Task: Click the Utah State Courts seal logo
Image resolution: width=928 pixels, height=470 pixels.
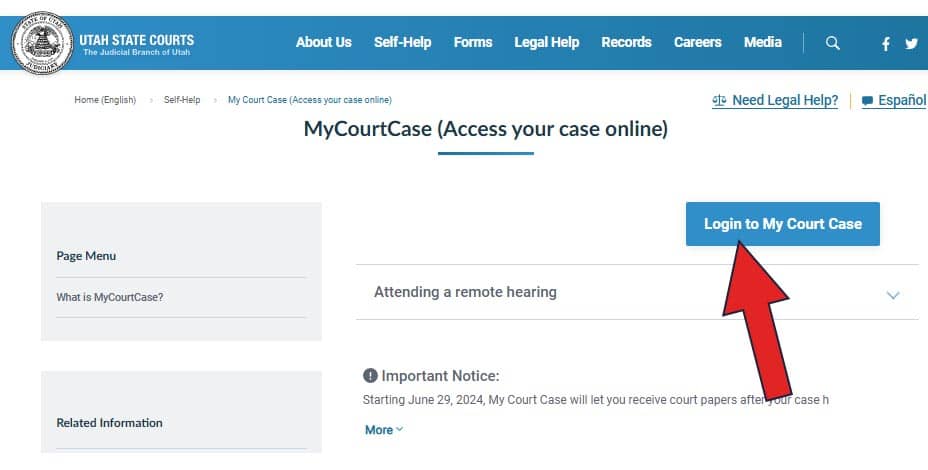Action: [x=43, y=43]
